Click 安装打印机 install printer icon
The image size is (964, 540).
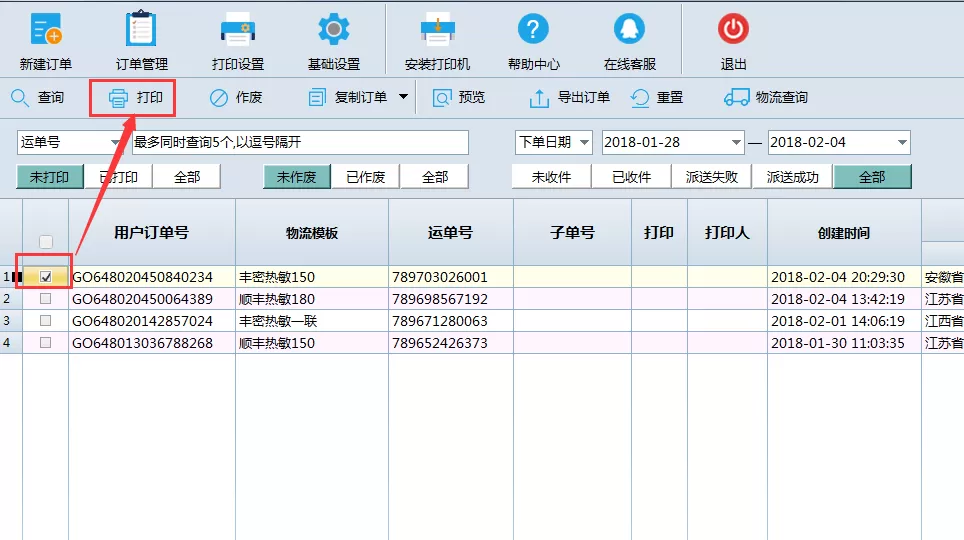(437, 31)
